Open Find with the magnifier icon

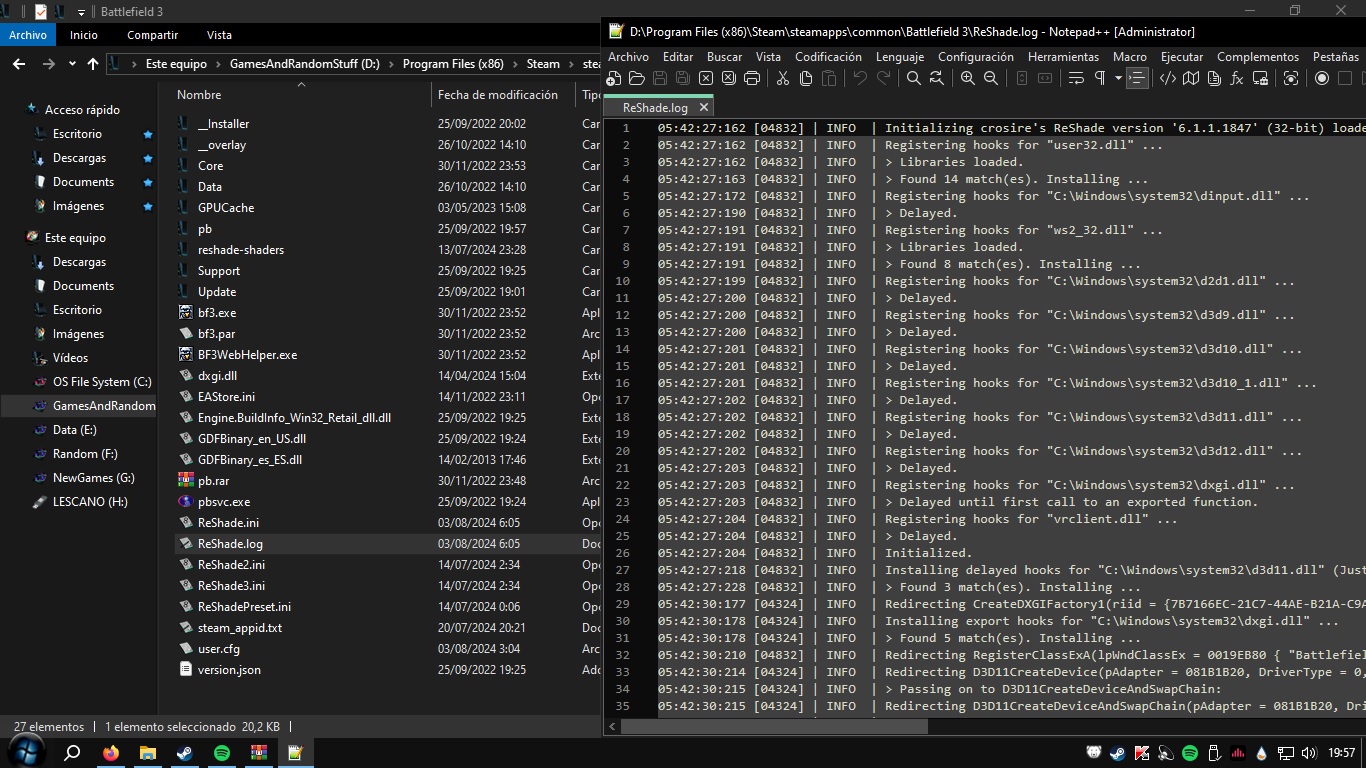[913, 78]
